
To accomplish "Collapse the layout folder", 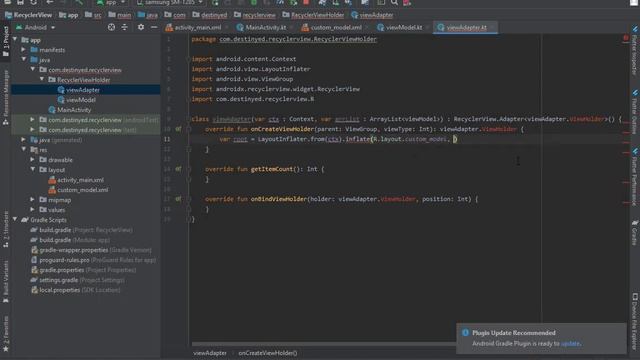I will [32, 169].
